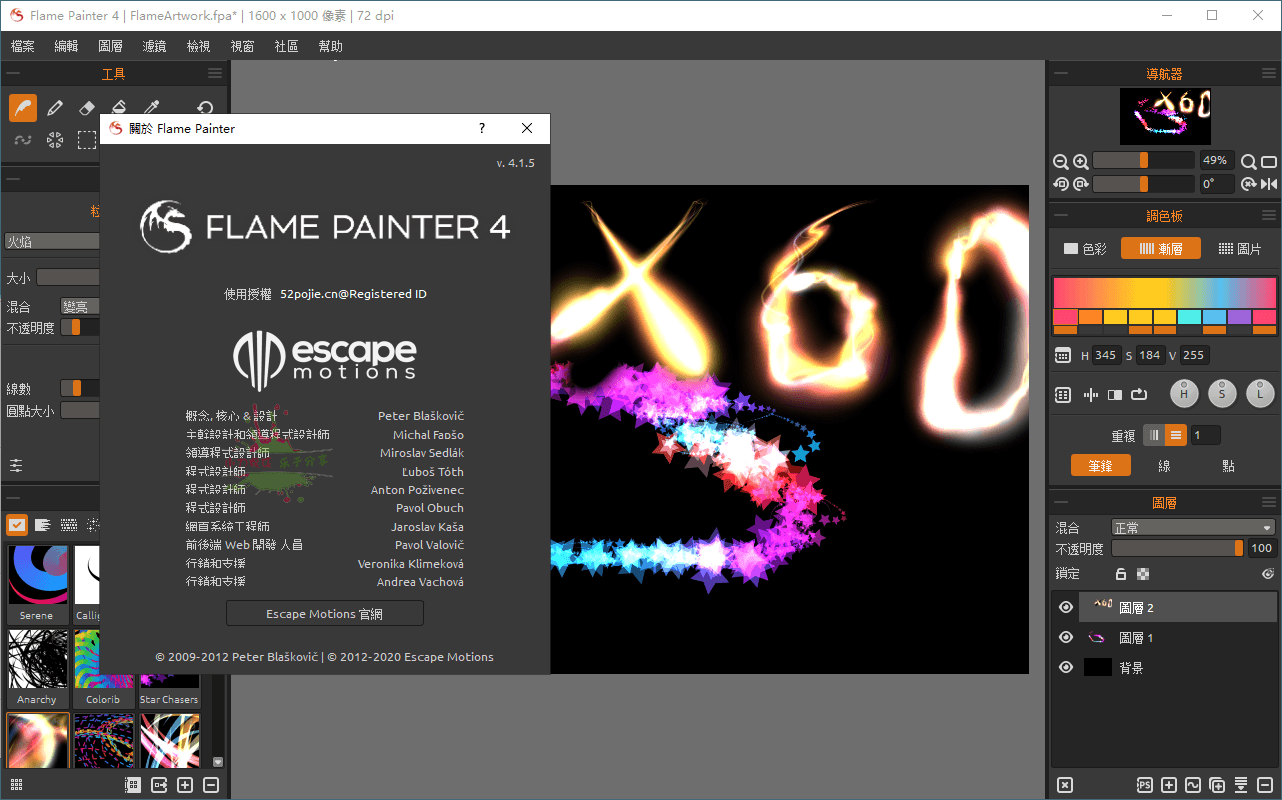Toggle the layer lock icon
The width and height of the screenshot is (1282, 800).
point(1121,574)
